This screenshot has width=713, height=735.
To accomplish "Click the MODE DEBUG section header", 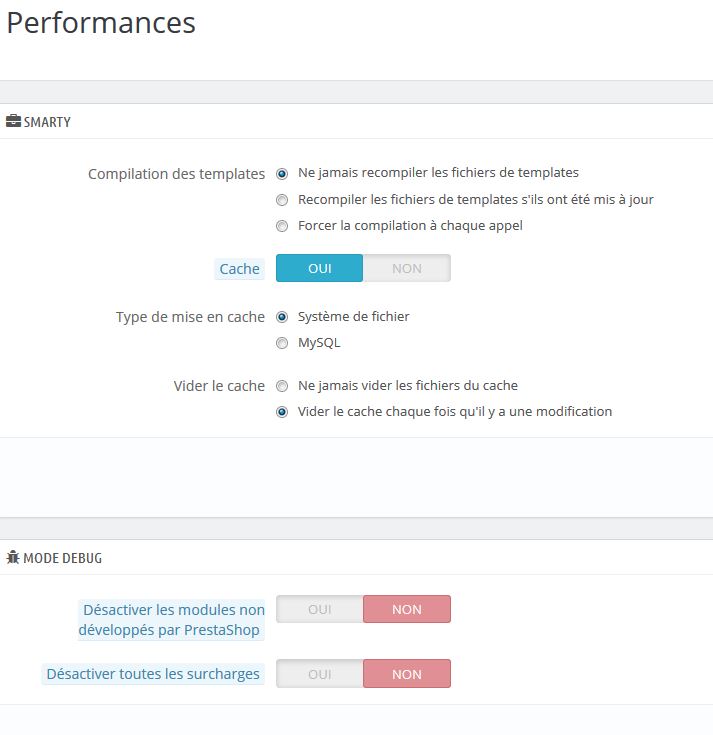I will pyautogui.click(x=62, y=558).
